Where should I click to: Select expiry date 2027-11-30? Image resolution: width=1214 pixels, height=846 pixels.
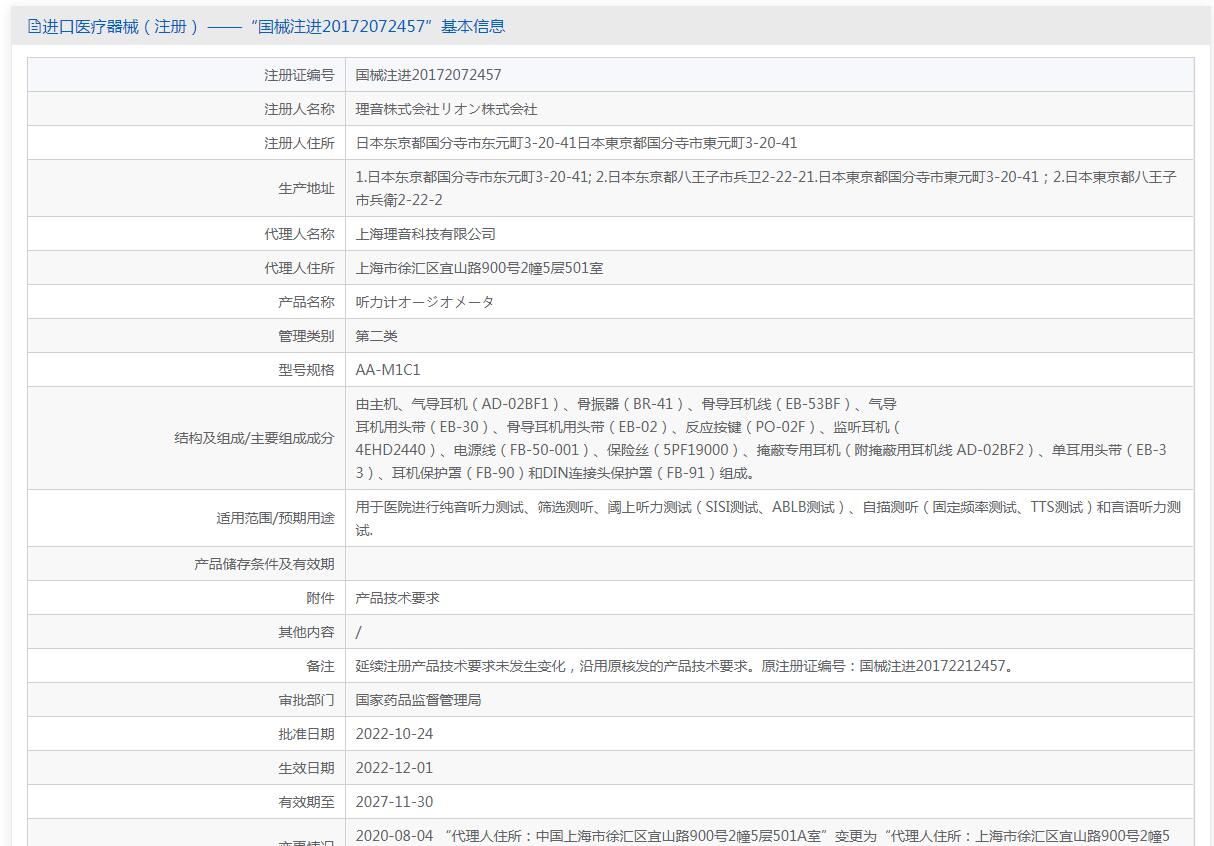395,802
